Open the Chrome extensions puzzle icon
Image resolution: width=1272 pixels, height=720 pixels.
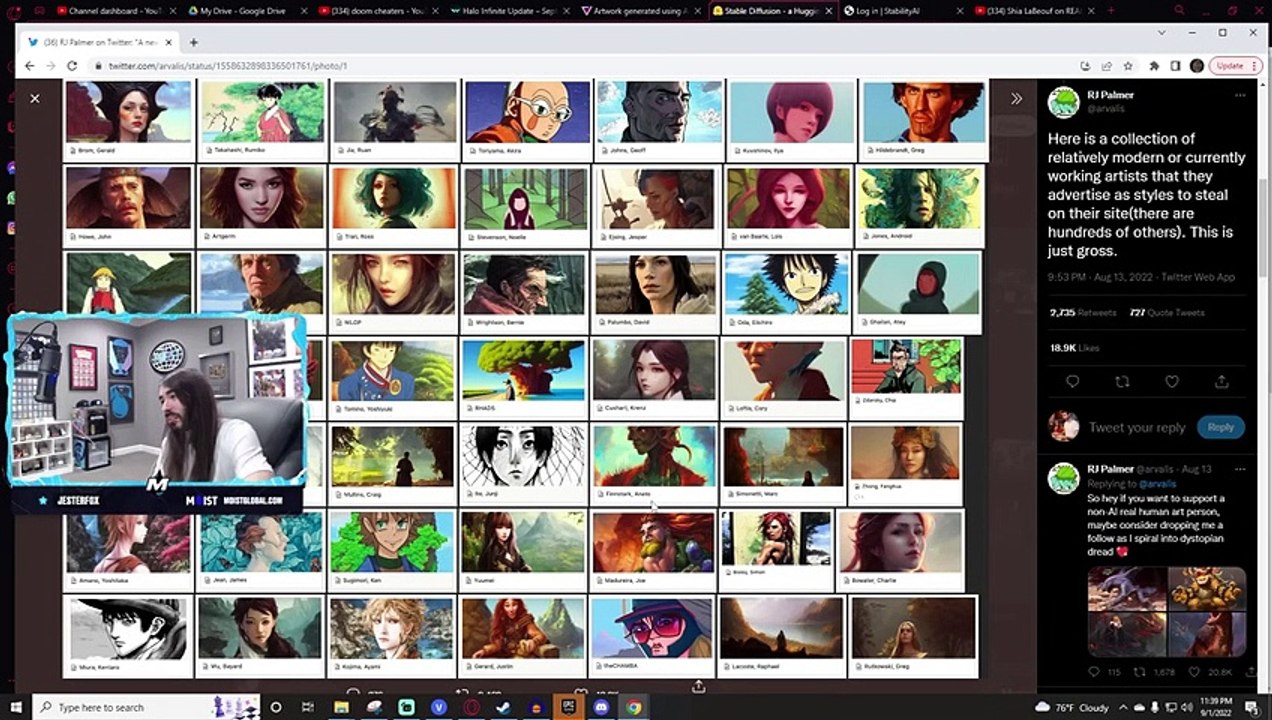click(x=1154, y=66)
